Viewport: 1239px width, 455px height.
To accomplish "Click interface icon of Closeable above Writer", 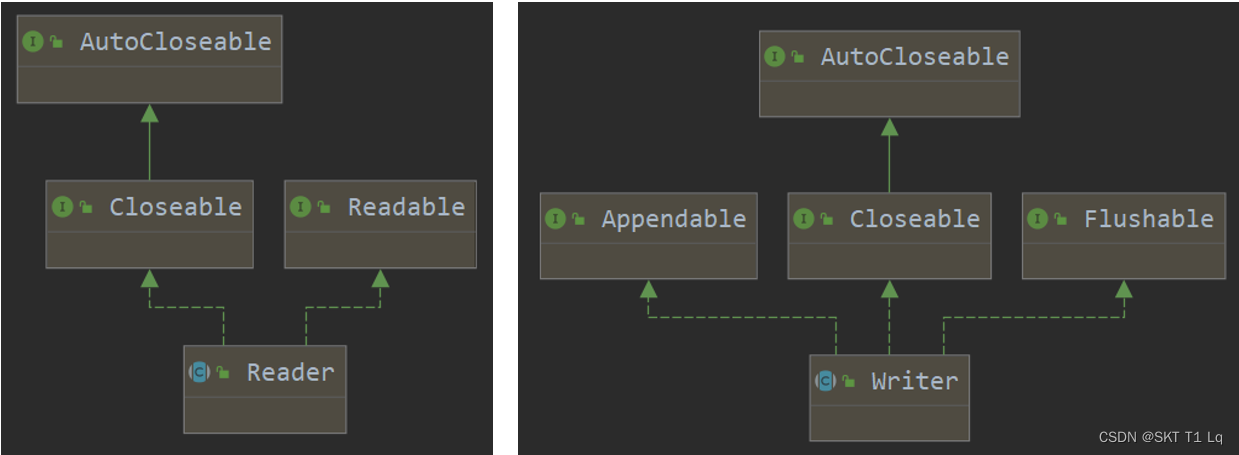I will coord(803,219).
